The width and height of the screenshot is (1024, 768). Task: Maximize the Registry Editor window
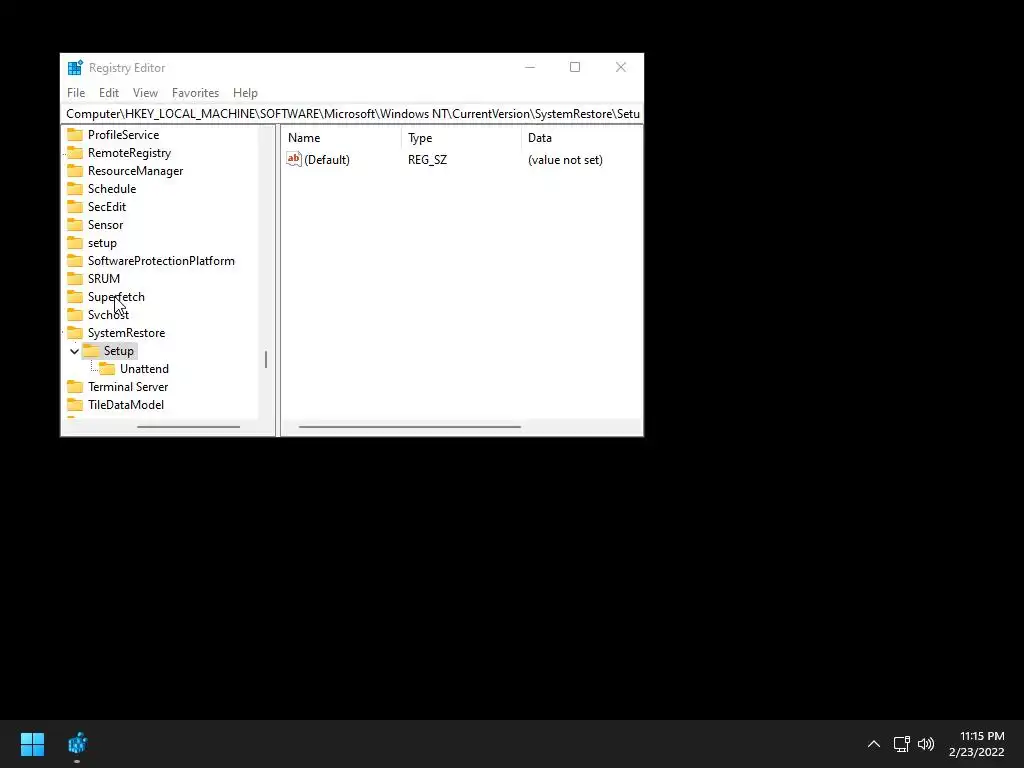pos(575,67)
